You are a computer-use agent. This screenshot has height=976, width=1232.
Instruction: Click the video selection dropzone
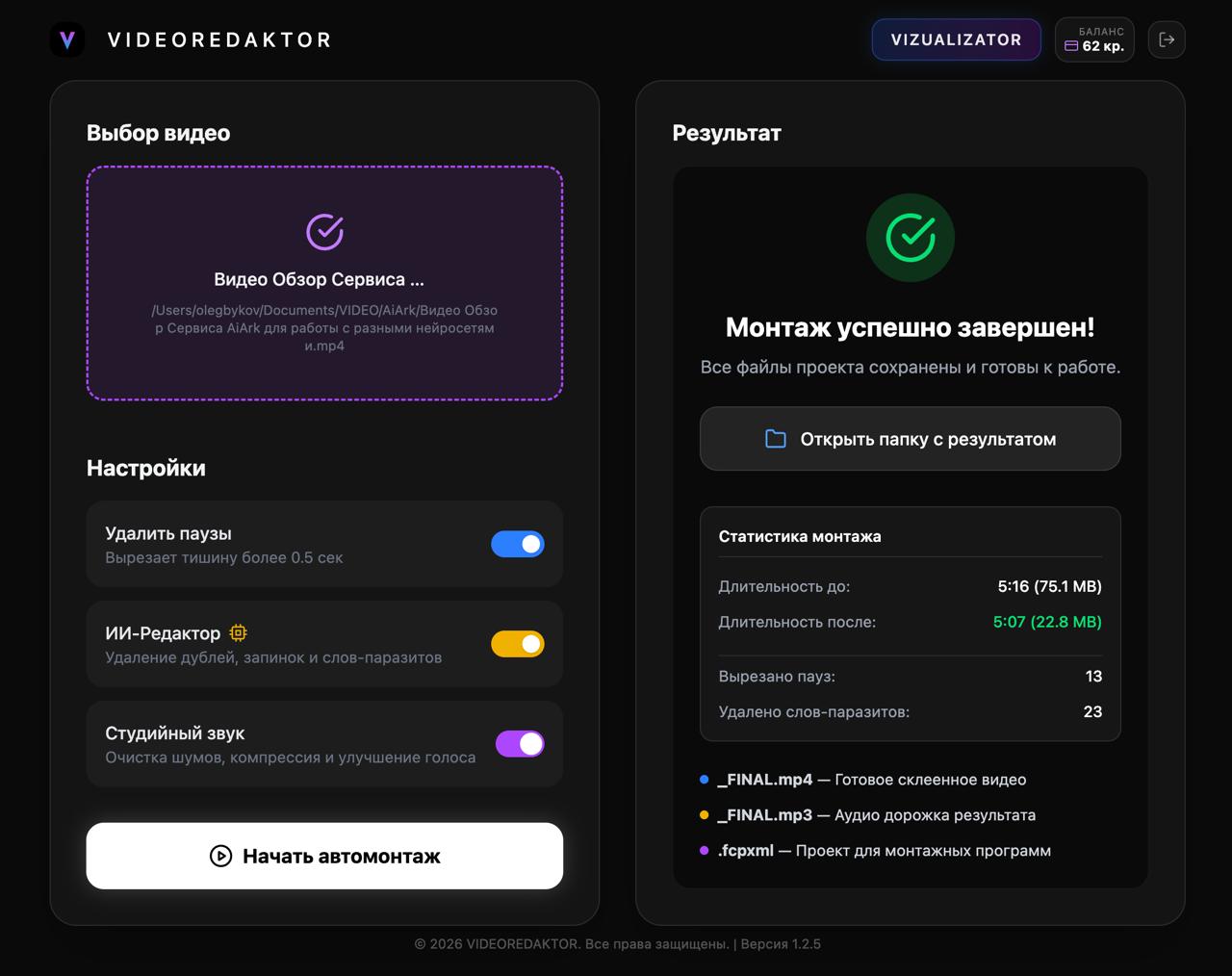coord(324,283)
